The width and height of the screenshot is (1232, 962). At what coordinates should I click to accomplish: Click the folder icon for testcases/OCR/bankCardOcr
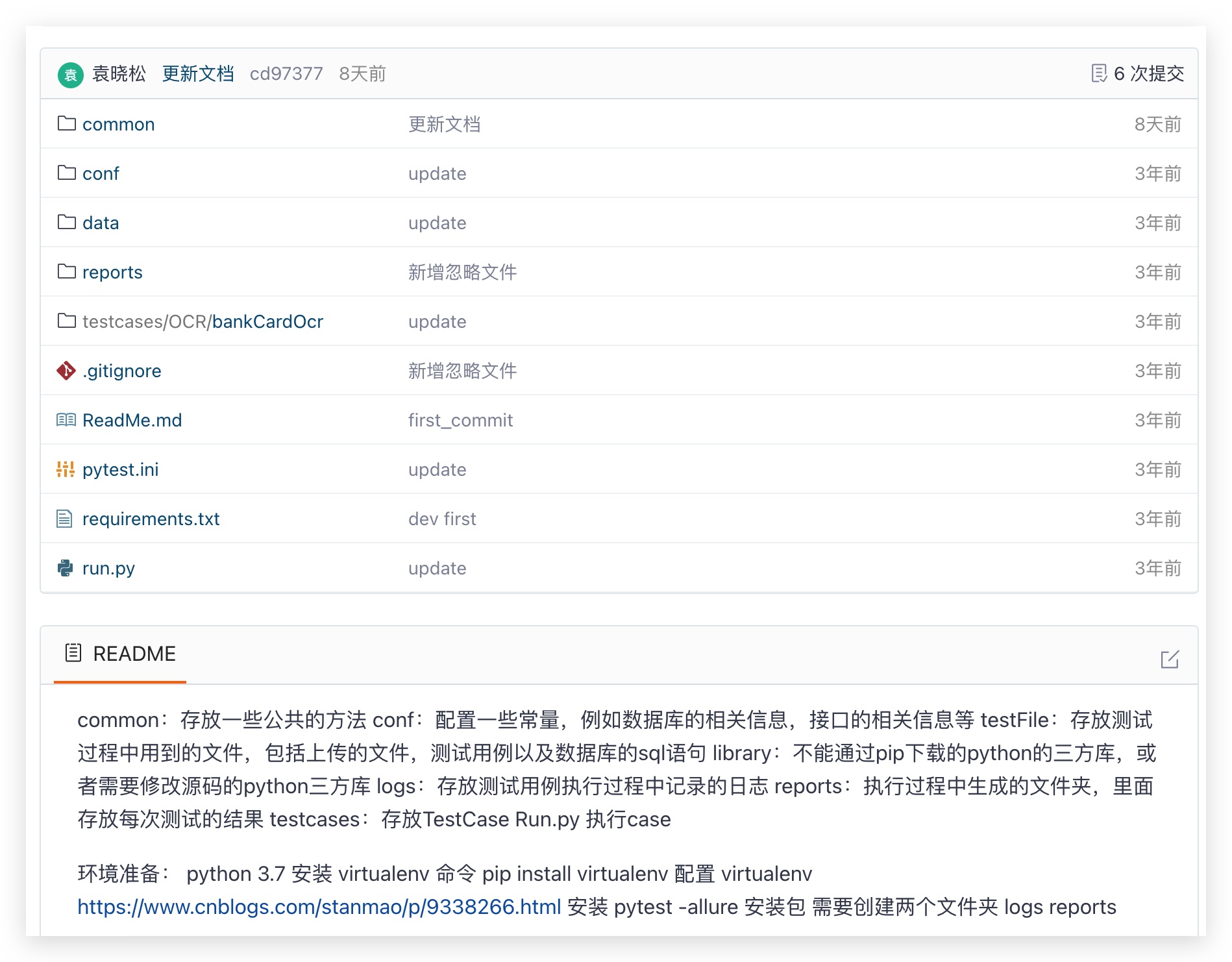point(66,321)
